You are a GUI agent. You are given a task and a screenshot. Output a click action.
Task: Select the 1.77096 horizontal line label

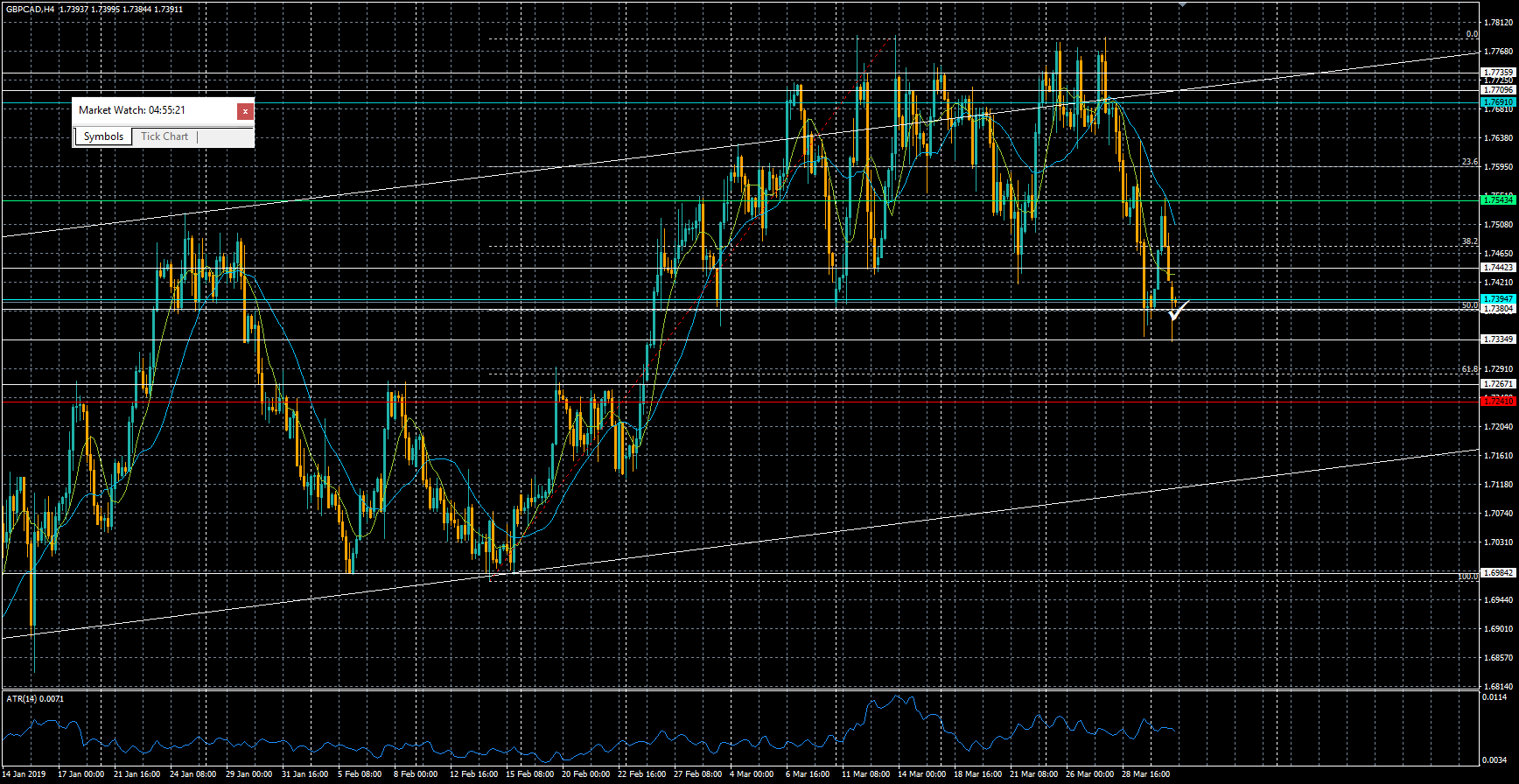pyautogui.click(x=1498, y=90)
